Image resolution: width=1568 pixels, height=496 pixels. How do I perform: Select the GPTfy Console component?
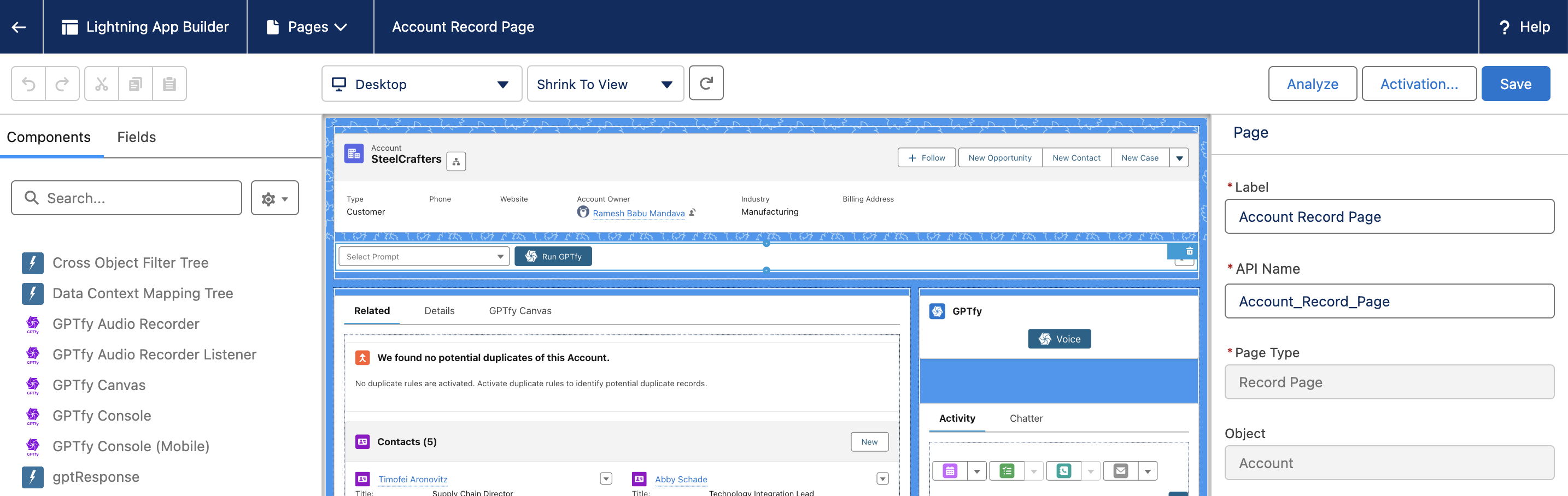pyautogui.click(x=102, y=416)
